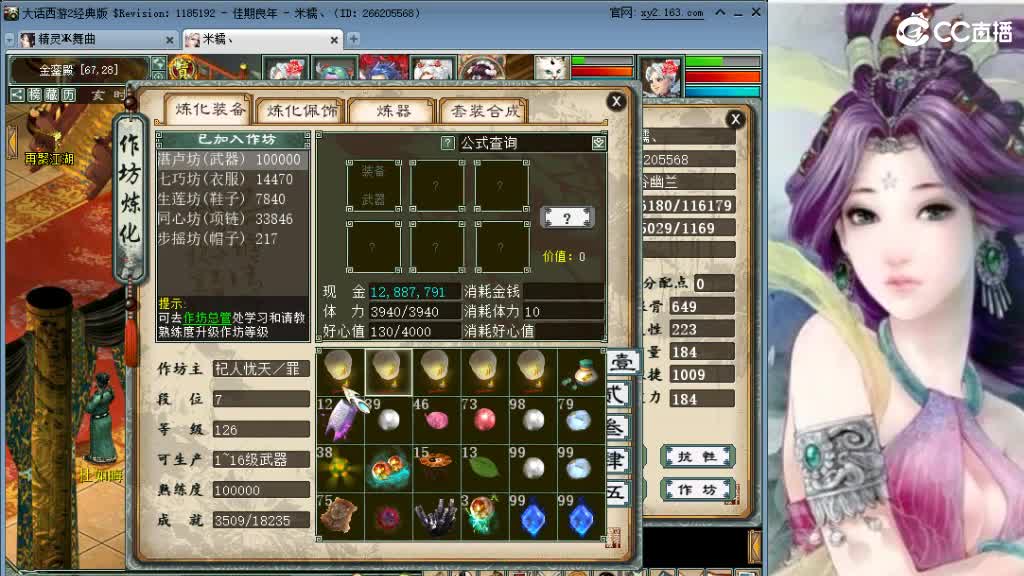This screenshot has height=576, width=1024.
Task: Switch inventory to page 贰
Action: pyautogui.click(x=618, y=395)
